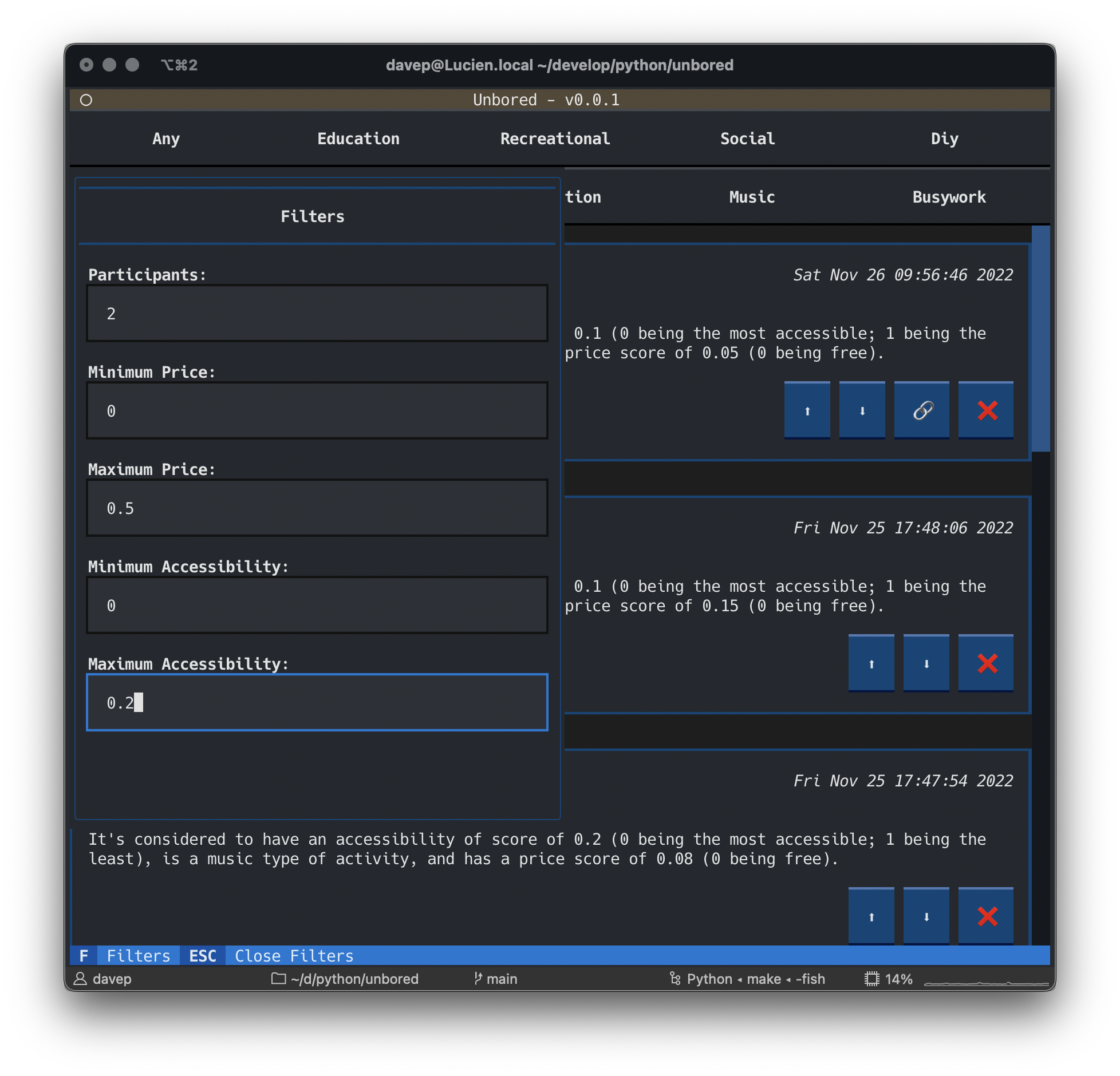
Task: Click the down arrow on the bottom activity
Action: coord(926,915)
